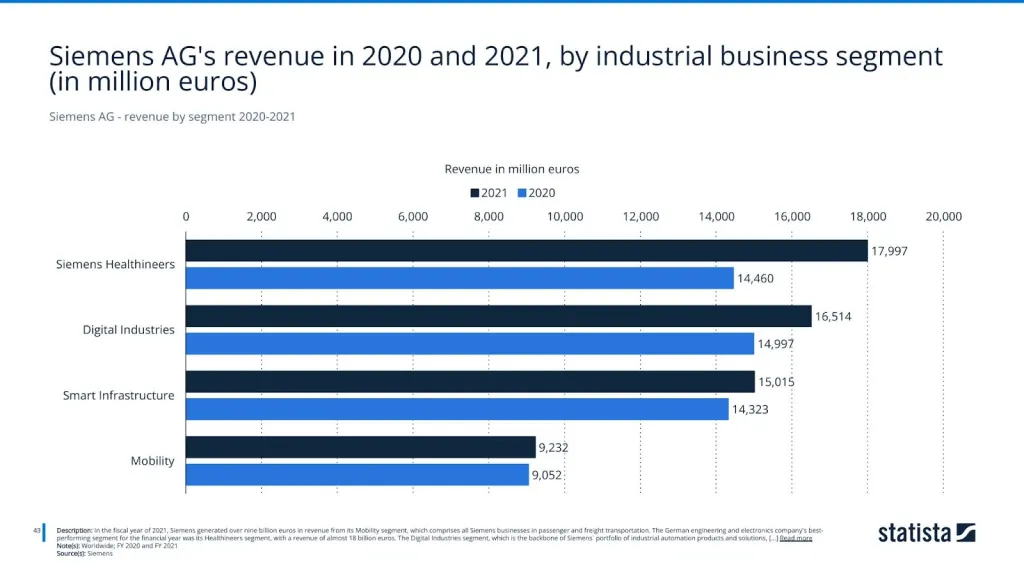The image size is (1024, 576).
Task: Click the Digital Industries 2021 bar
Action: pyautogui.click(x=498, y=316)
